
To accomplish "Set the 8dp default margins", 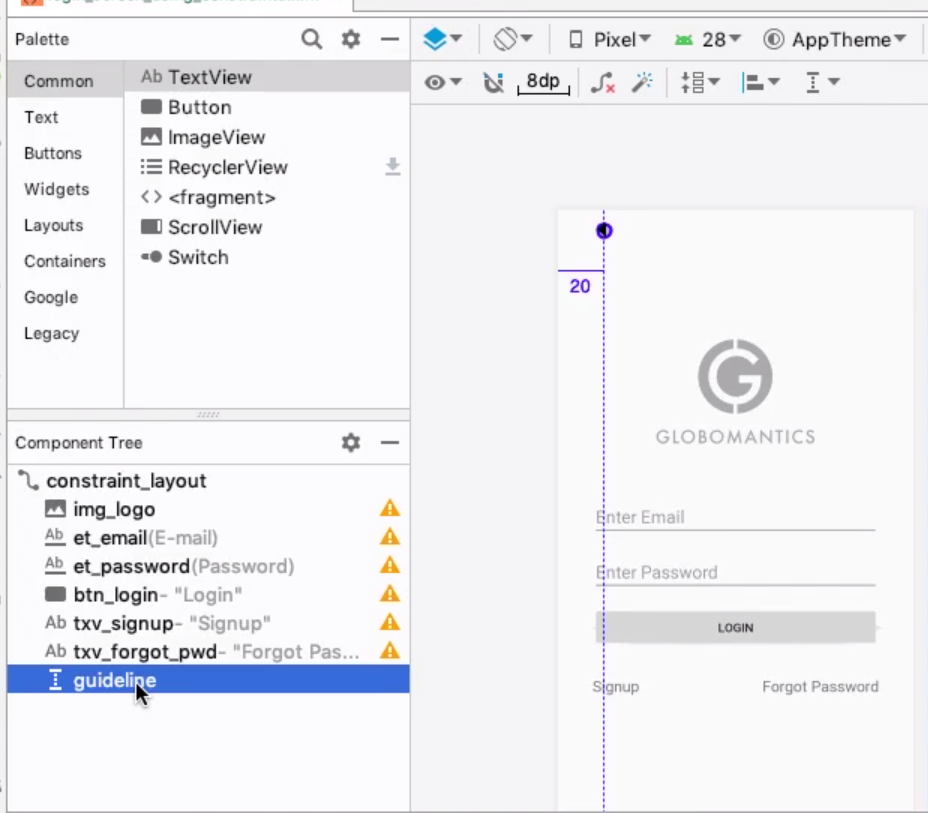I will point(543,82).
